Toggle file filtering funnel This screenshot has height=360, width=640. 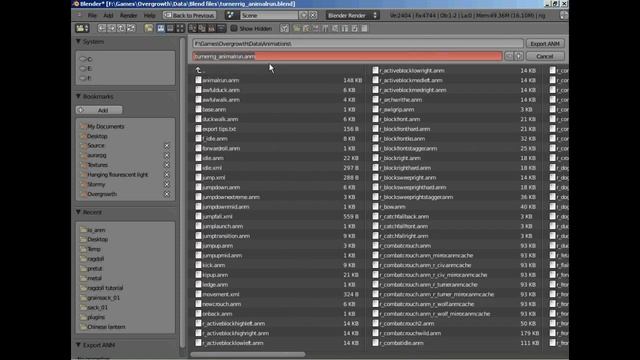(x=284, y=28)
